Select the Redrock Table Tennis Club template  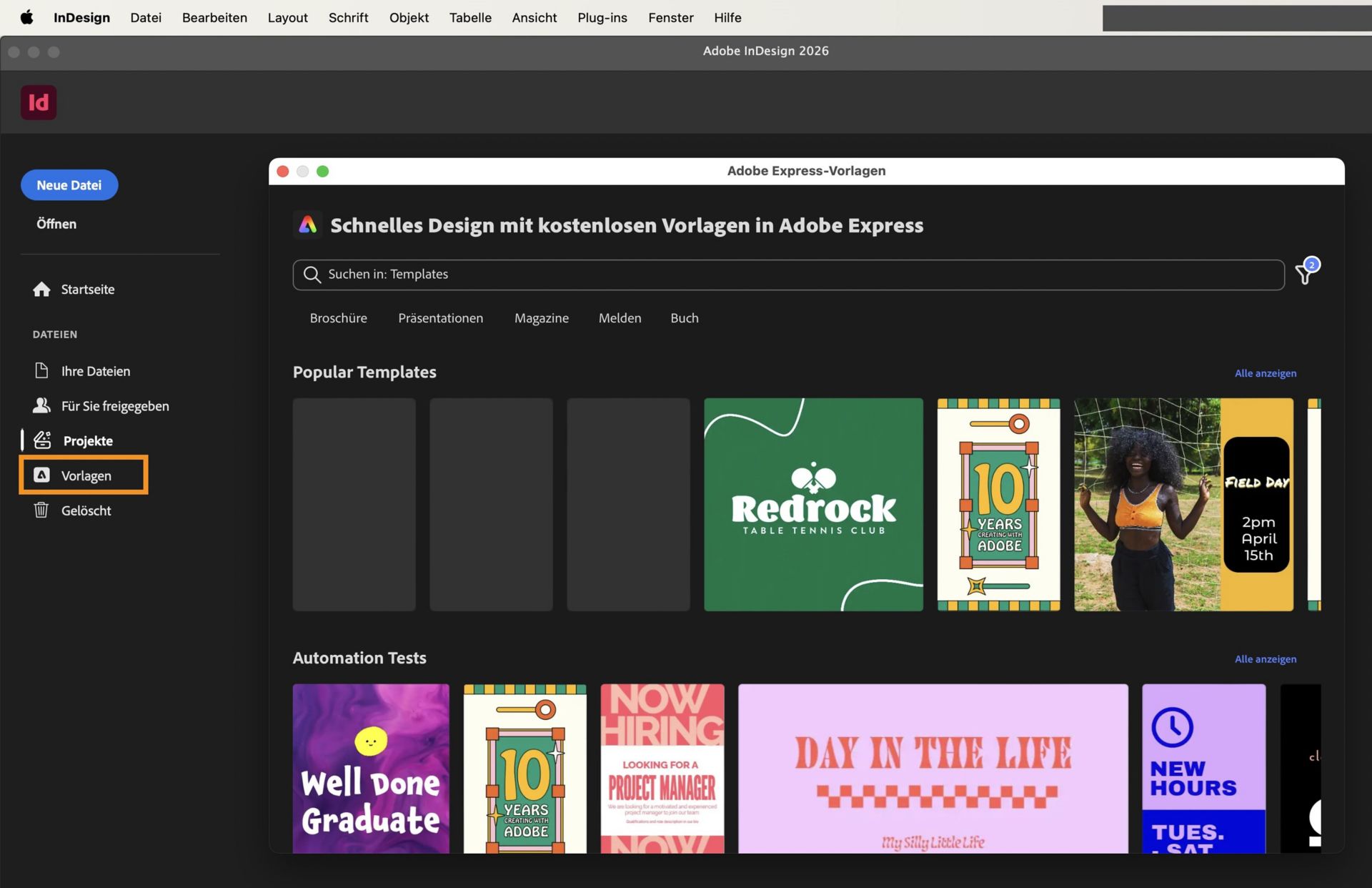(x=812, y=504)
